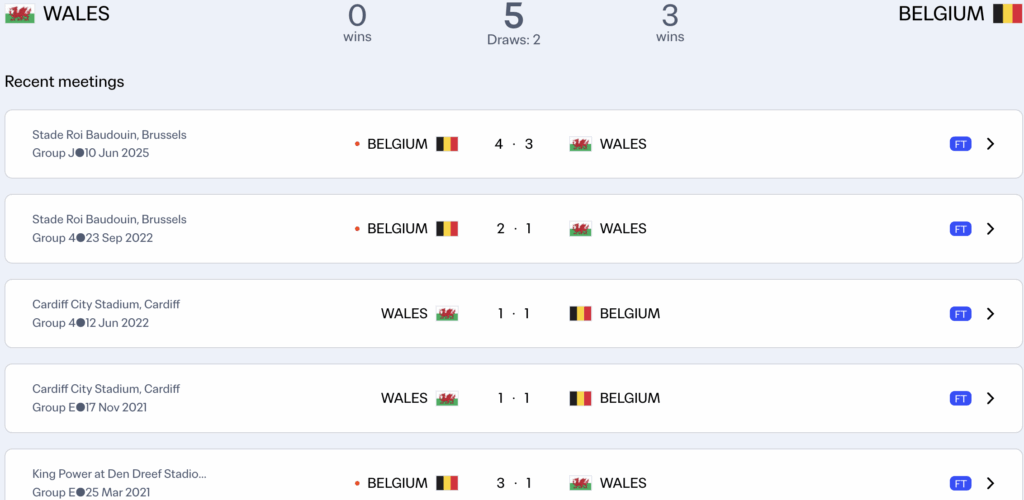Click Wales flag in 10 Jun 2025 match
Screen dimensions: 1024x500
(580, 144)
